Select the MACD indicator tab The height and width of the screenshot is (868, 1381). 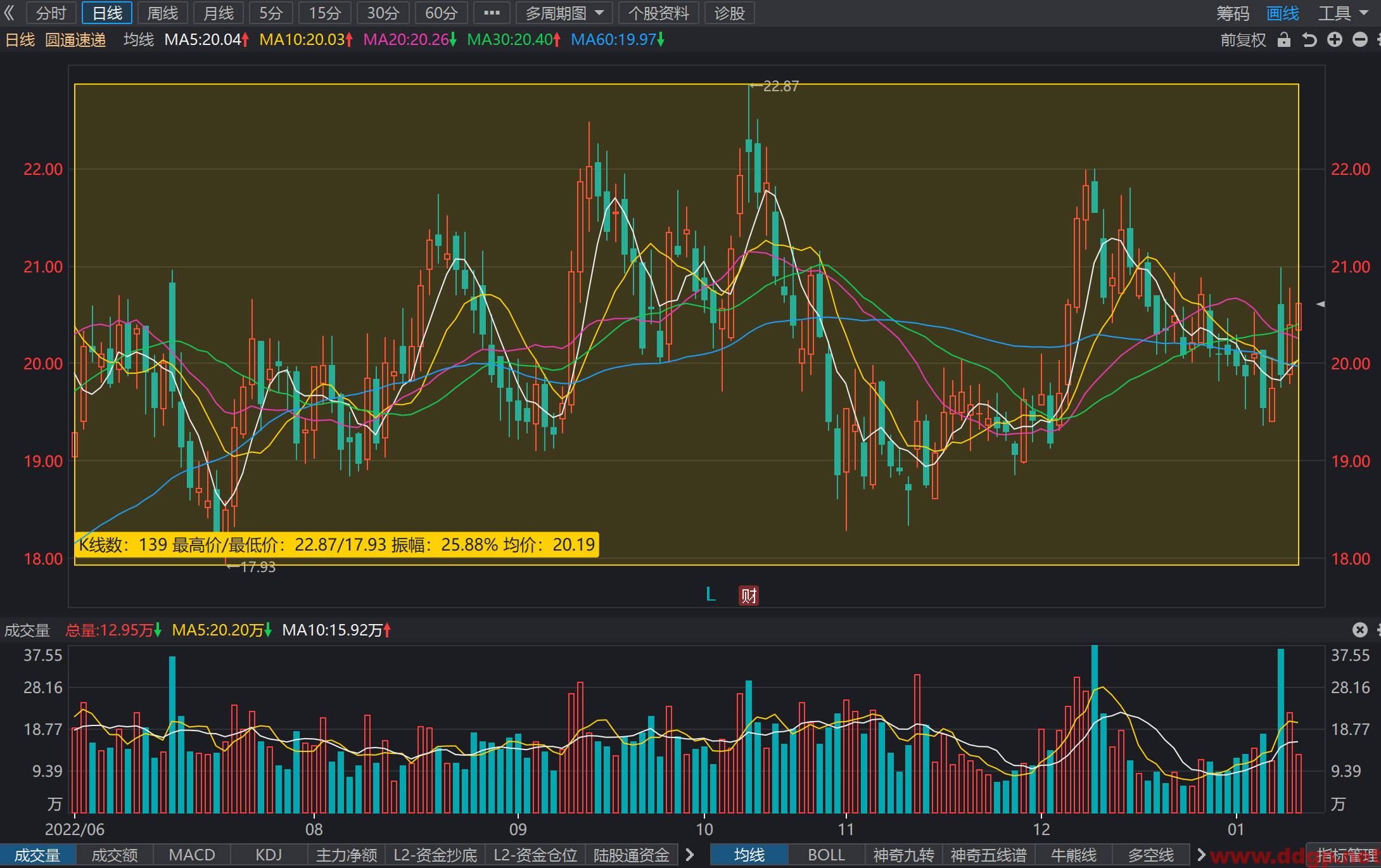192,855
